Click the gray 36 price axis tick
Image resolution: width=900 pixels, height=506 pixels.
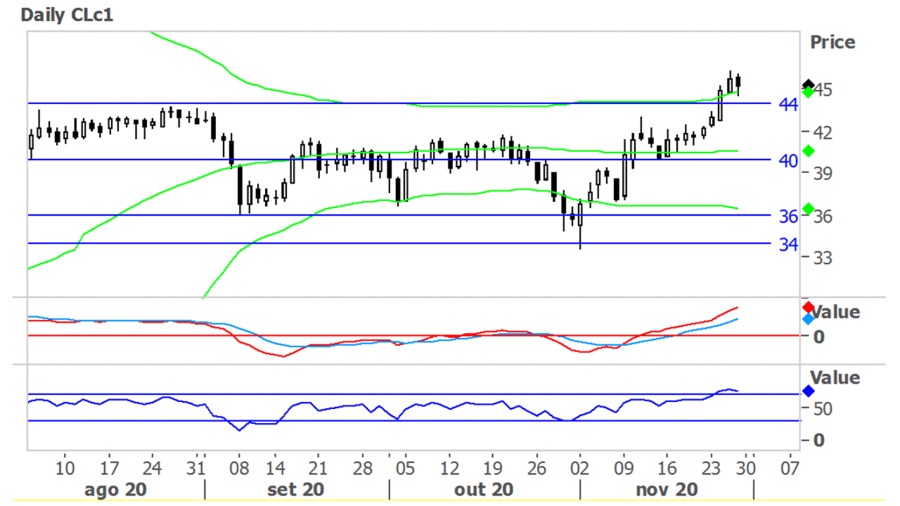[823, 217]
